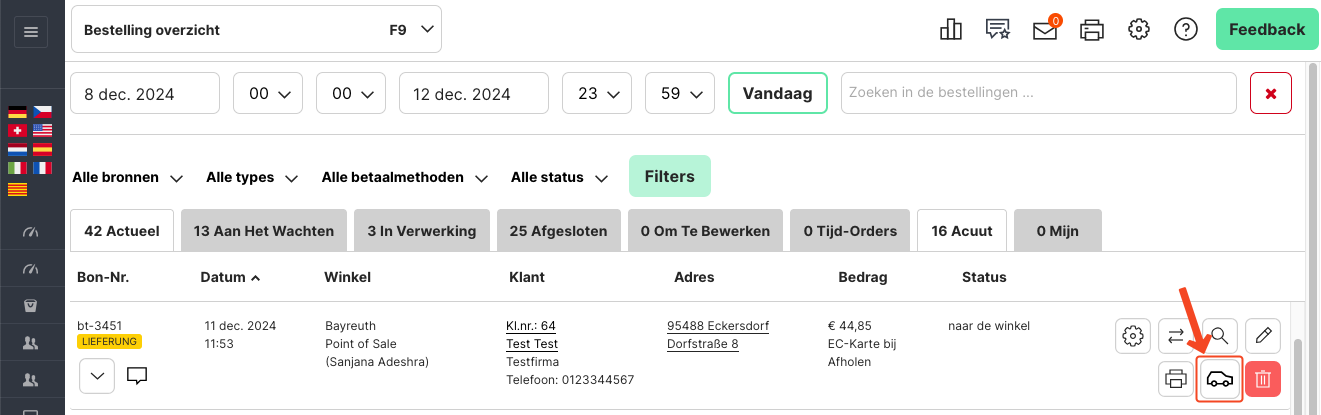Screen dimensions: 1321x415
Task: Open the Bestelling overzicht dropdown
Action: (256, 30)
